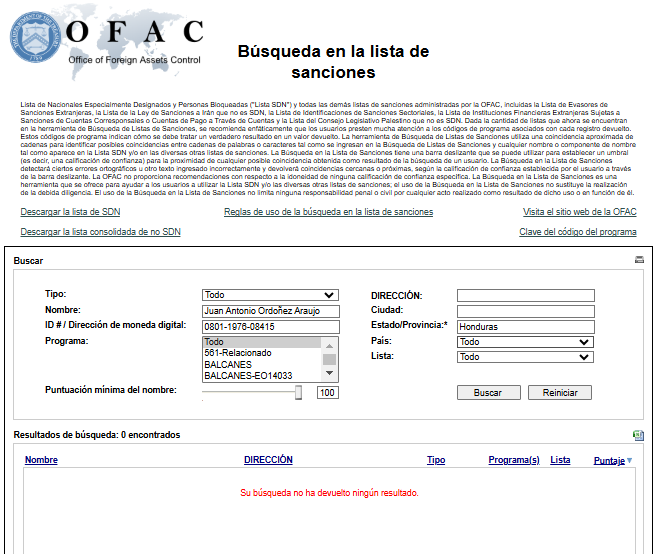Open the Descargar la lista de SDN link
Image resolution: width=660 pixels, height=554 pixels.
point(70,212)
